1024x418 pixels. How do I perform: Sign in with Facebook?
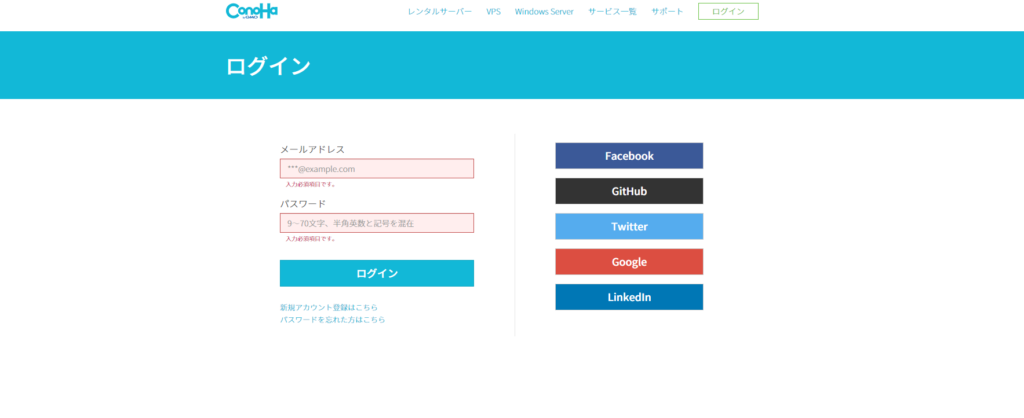click(x=629, y=156)
